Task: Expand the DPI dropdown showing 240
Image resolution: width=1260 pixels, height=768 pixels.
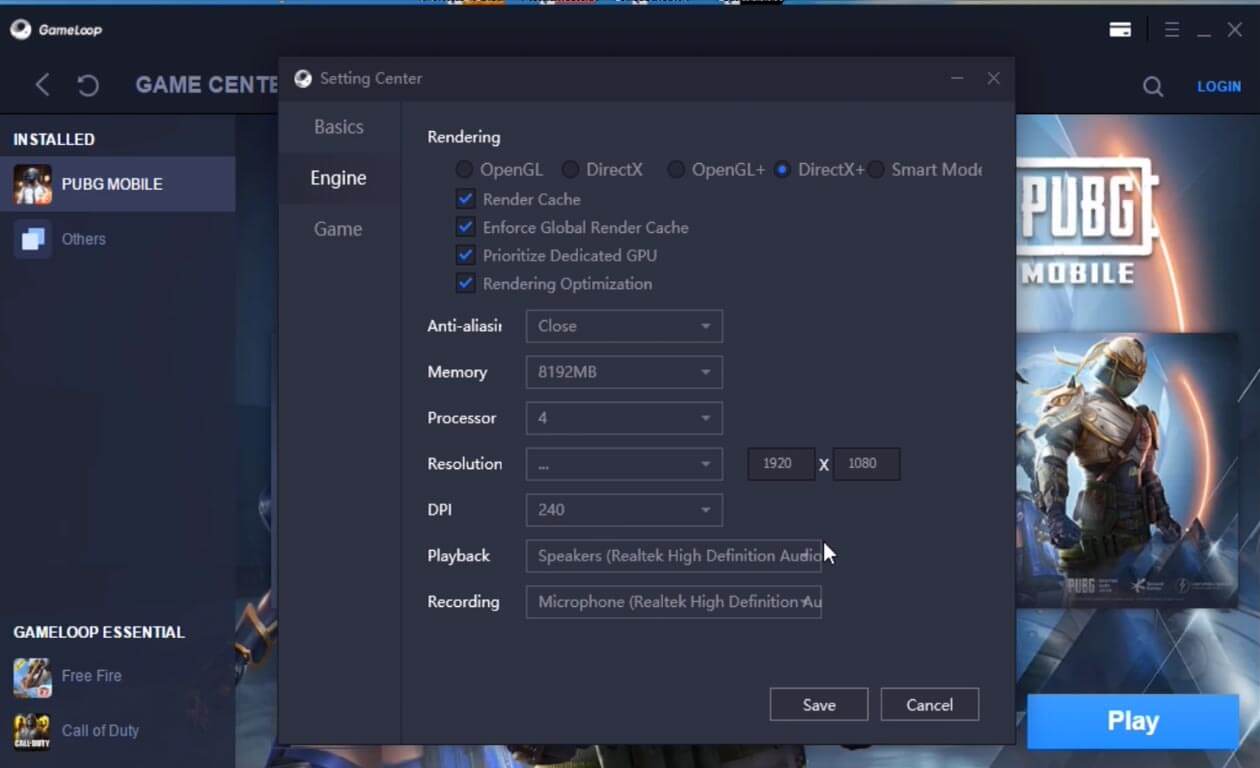Action: point(624,510)
